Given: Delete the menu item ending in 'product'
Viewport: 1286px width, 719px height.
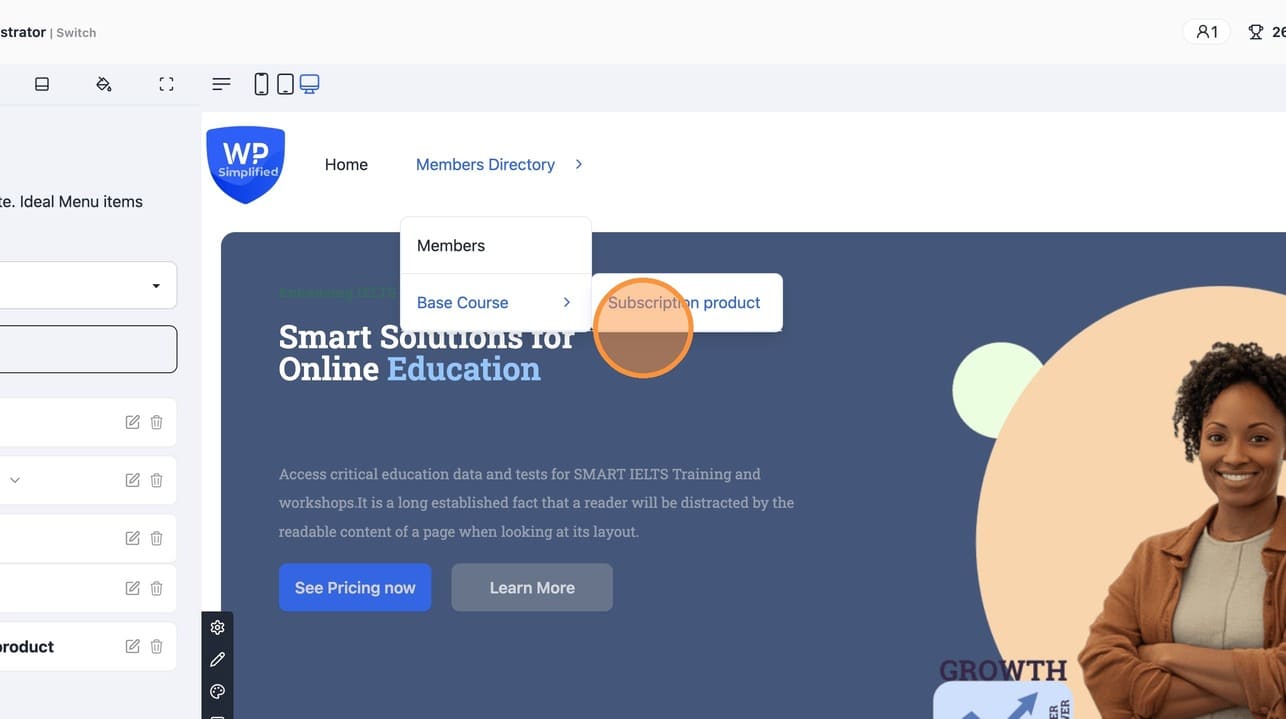Looking at the screenshot, I should tap(156, 646).
